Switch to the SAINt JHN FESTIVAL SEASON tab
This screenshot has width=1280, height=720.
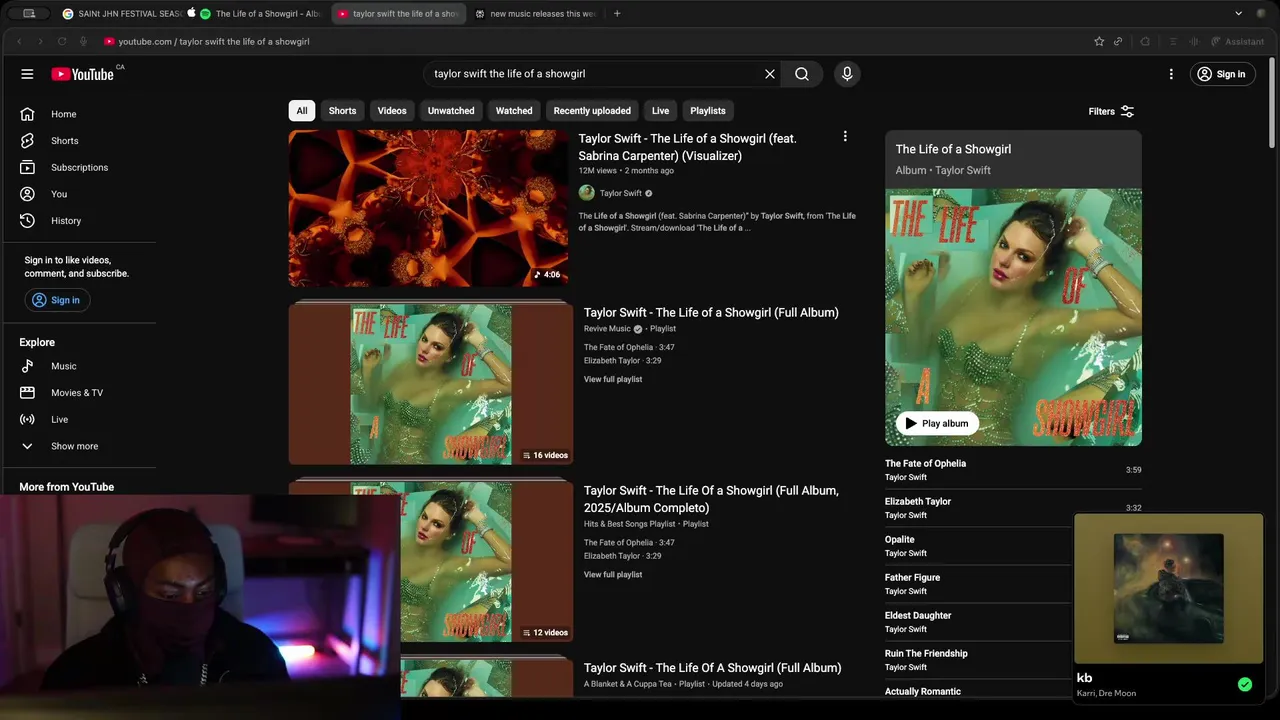click(x=122, y=14)
